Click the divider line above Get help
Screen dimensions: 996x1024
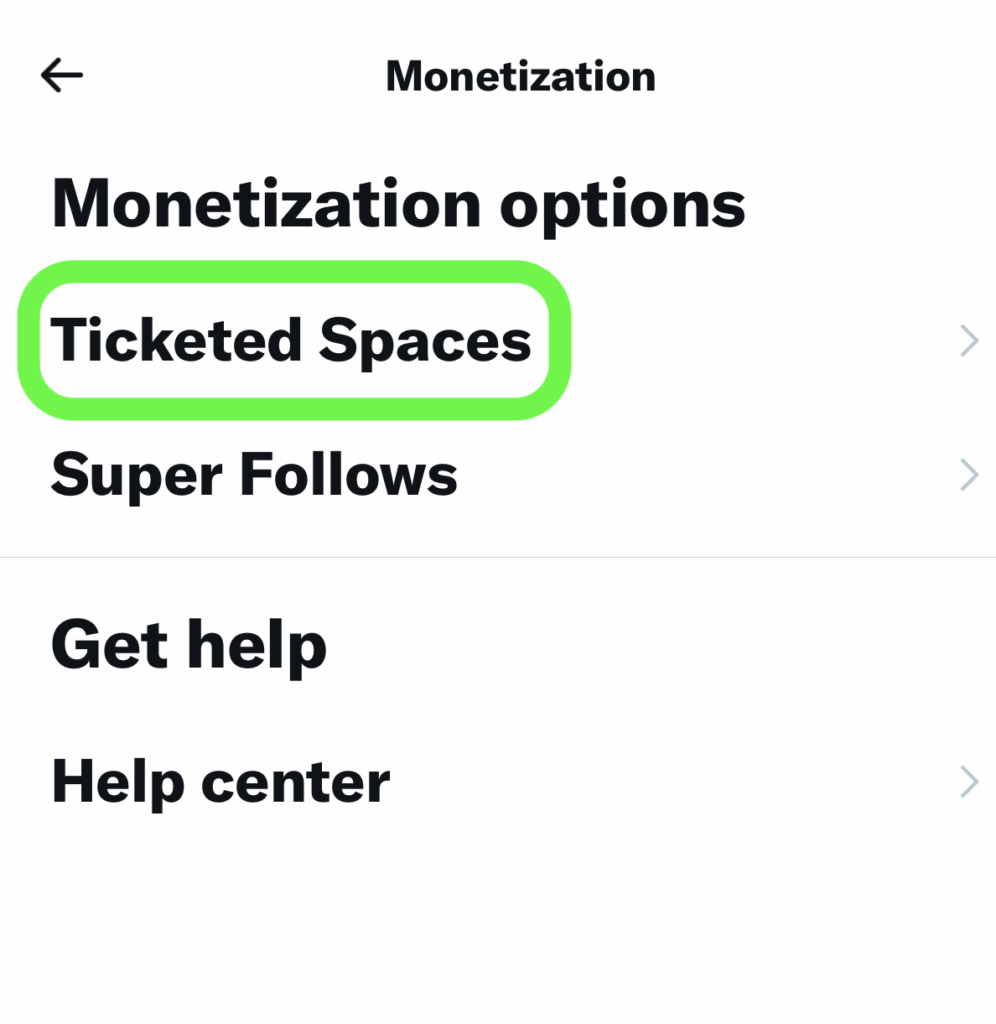tap(498, 557)
